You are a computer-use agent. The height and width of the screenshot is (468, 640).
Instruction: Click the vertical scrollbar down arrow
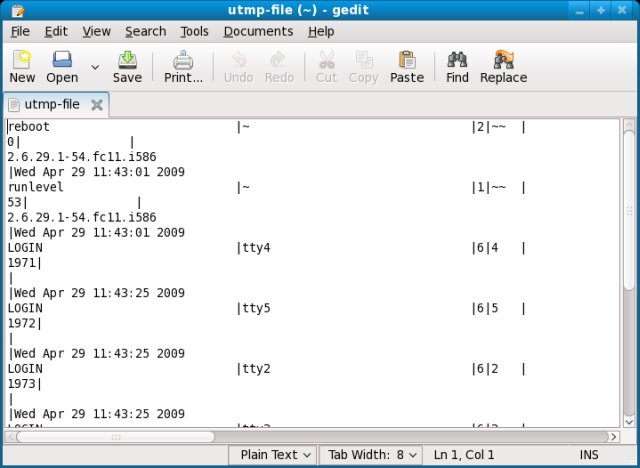pos(629,421)
